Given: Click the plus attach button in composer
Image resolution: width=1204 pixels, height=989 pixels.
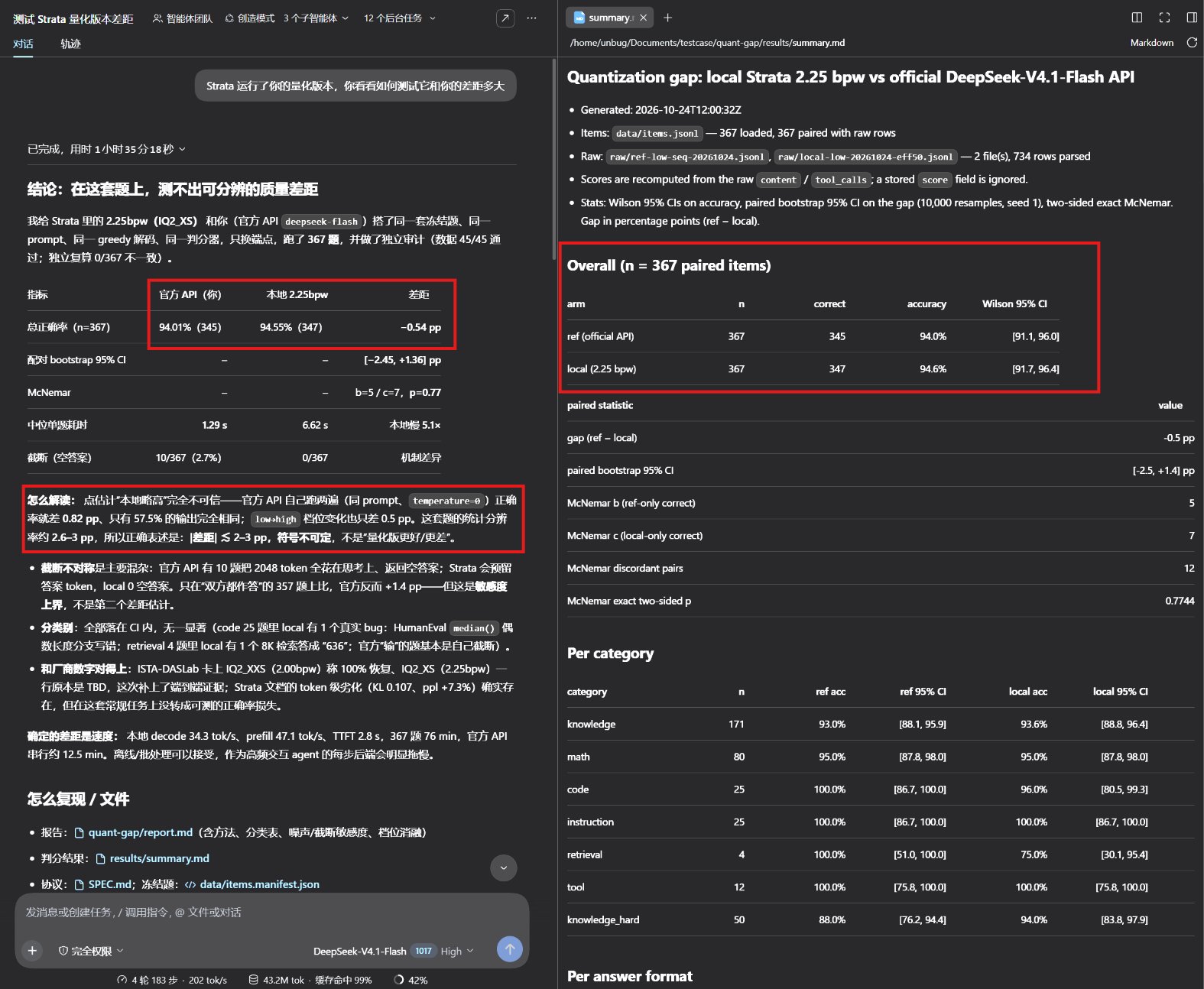Looking at the screenshot, I should click(x=32, y=951).
